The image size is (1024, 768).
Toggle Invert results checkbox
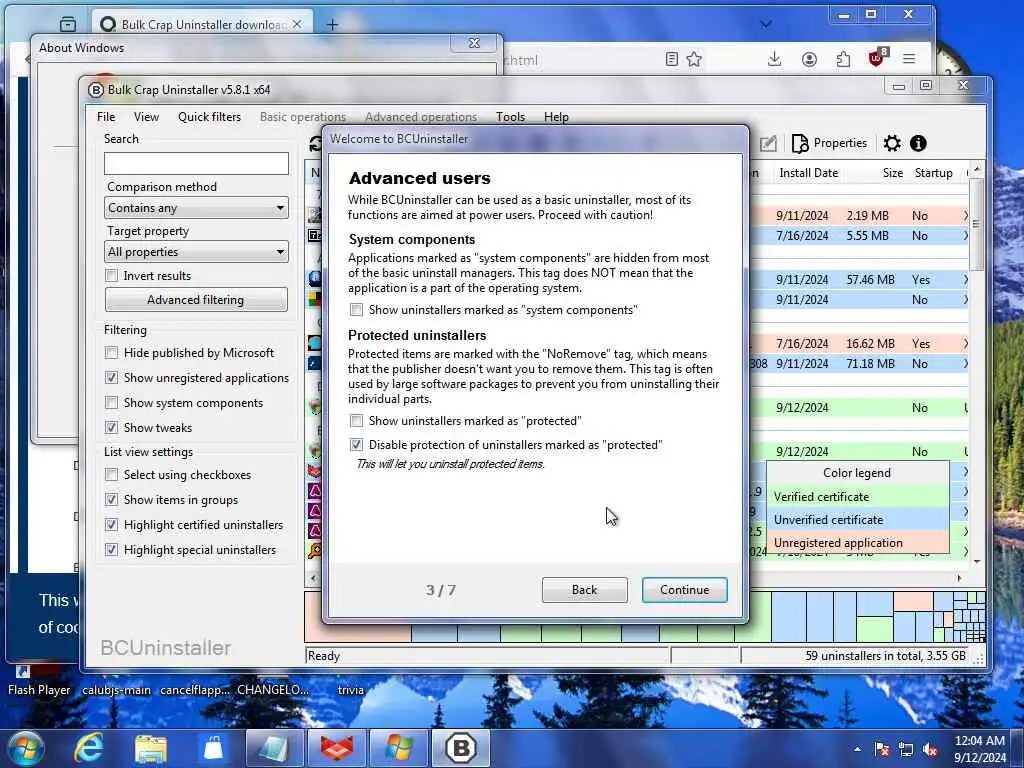[x=112, y=276]
